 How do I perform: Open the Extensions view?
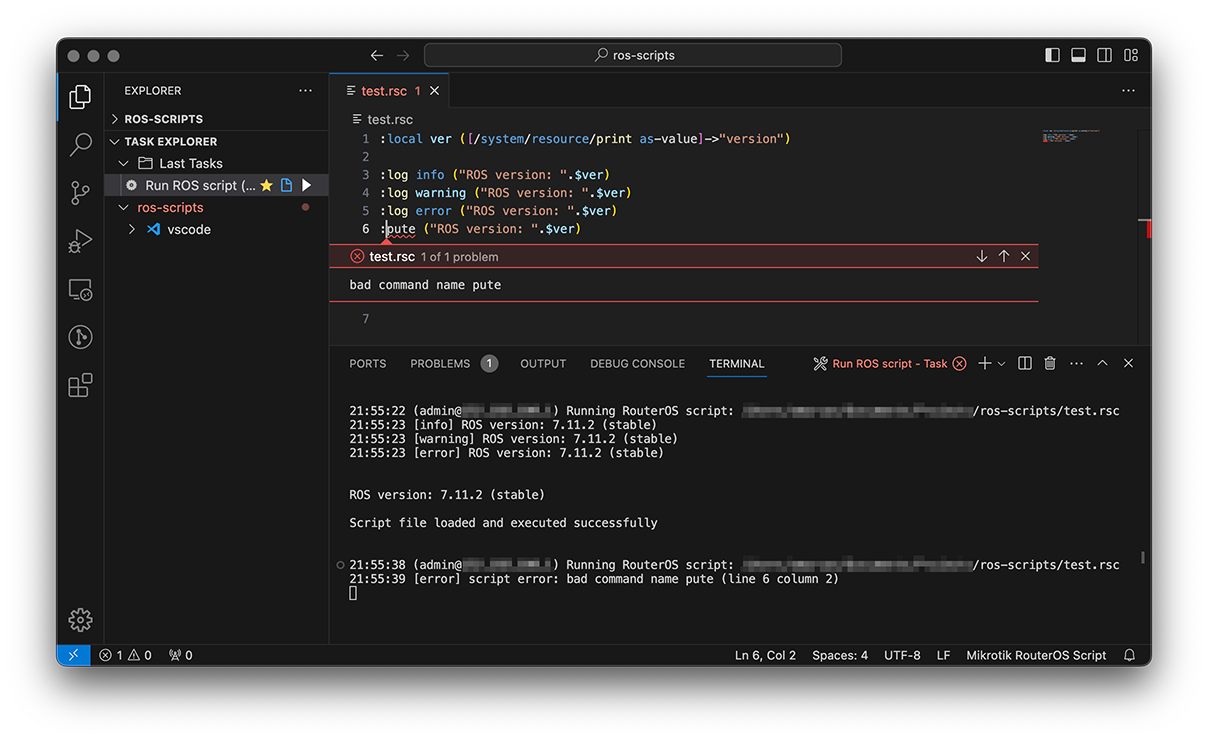click(80, 385)
